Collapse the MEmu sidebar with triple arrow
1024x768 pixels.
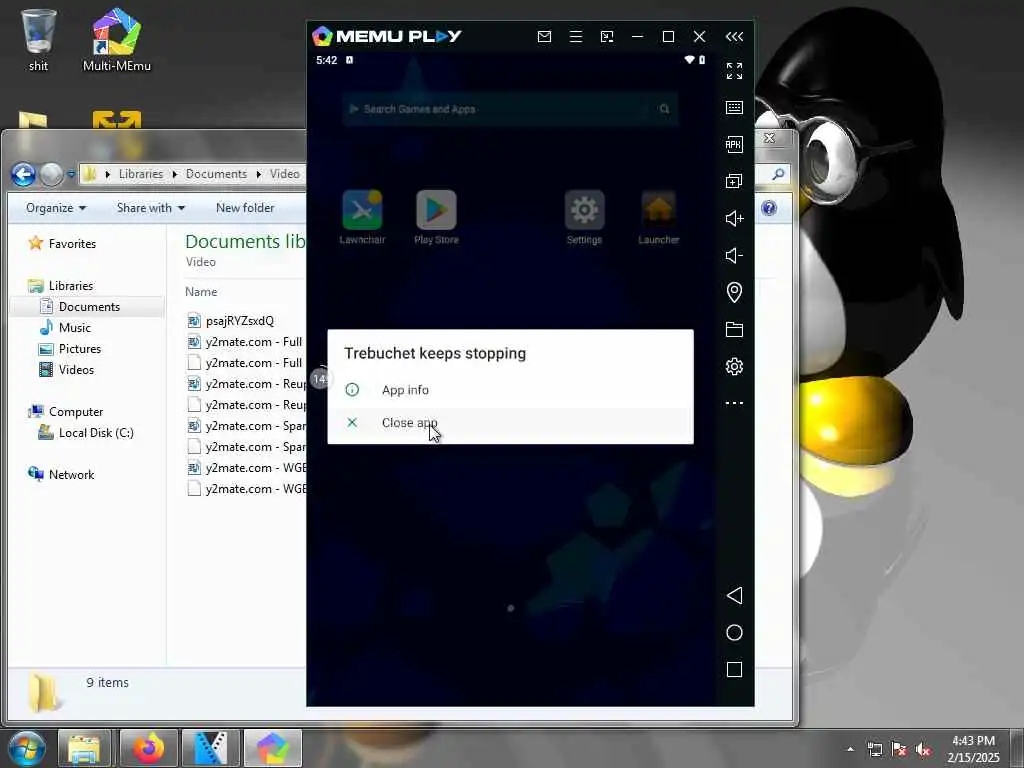(734, 37)
